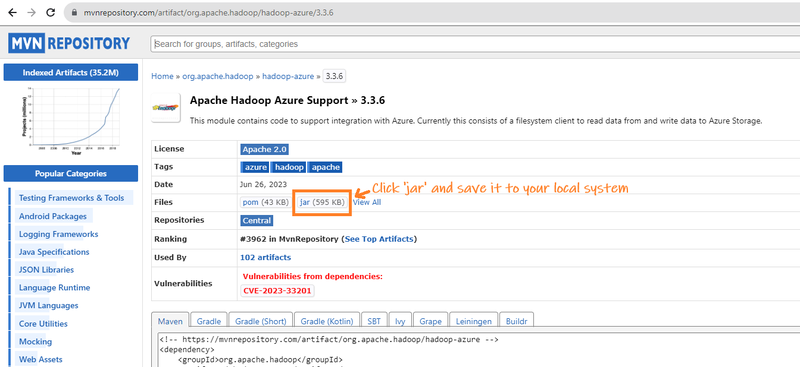This screenshot has width=800, height=367.
Task: Open Testing Frameworks & Tools category
Action: (x=71, y=198)
